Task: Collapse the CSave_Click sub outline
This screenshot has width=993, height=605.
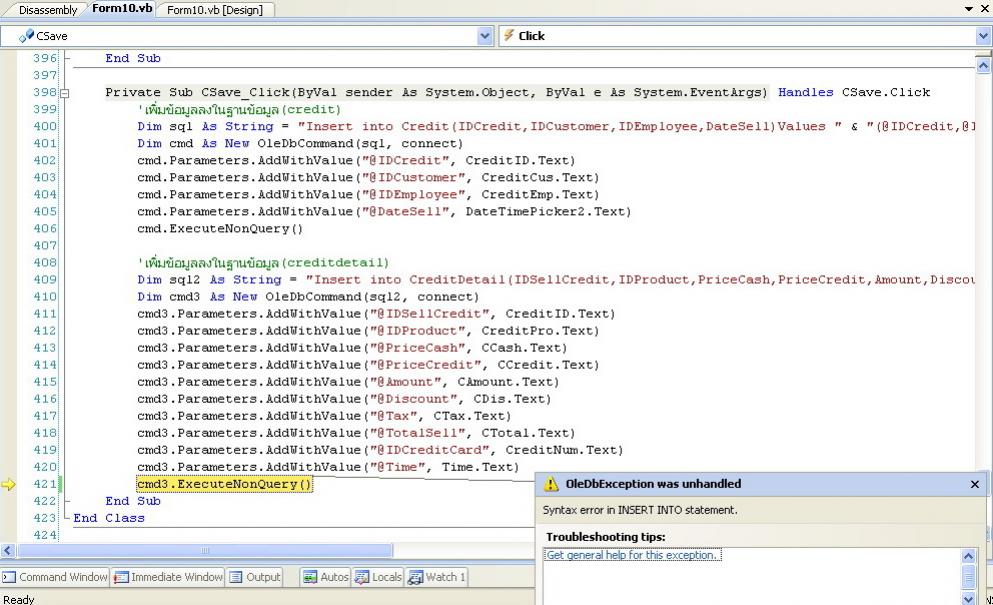Action: coord(66,93)
